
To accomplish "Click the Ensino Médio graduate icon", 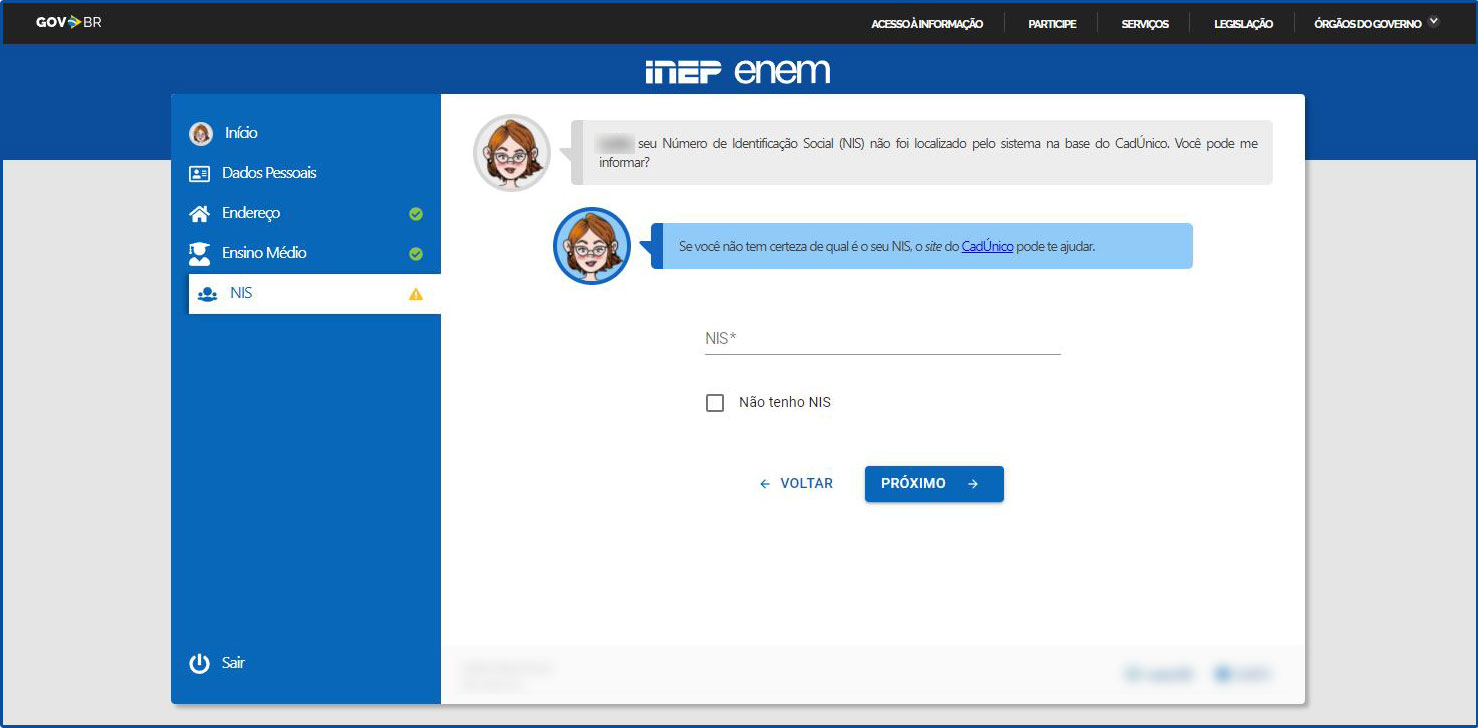I will [200, 253].
